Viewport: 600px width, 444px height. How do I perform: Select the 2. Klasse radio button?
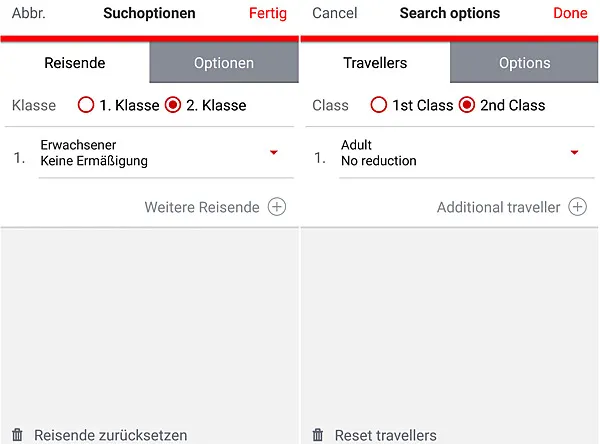pyautogui.click(x=173, y=105)
